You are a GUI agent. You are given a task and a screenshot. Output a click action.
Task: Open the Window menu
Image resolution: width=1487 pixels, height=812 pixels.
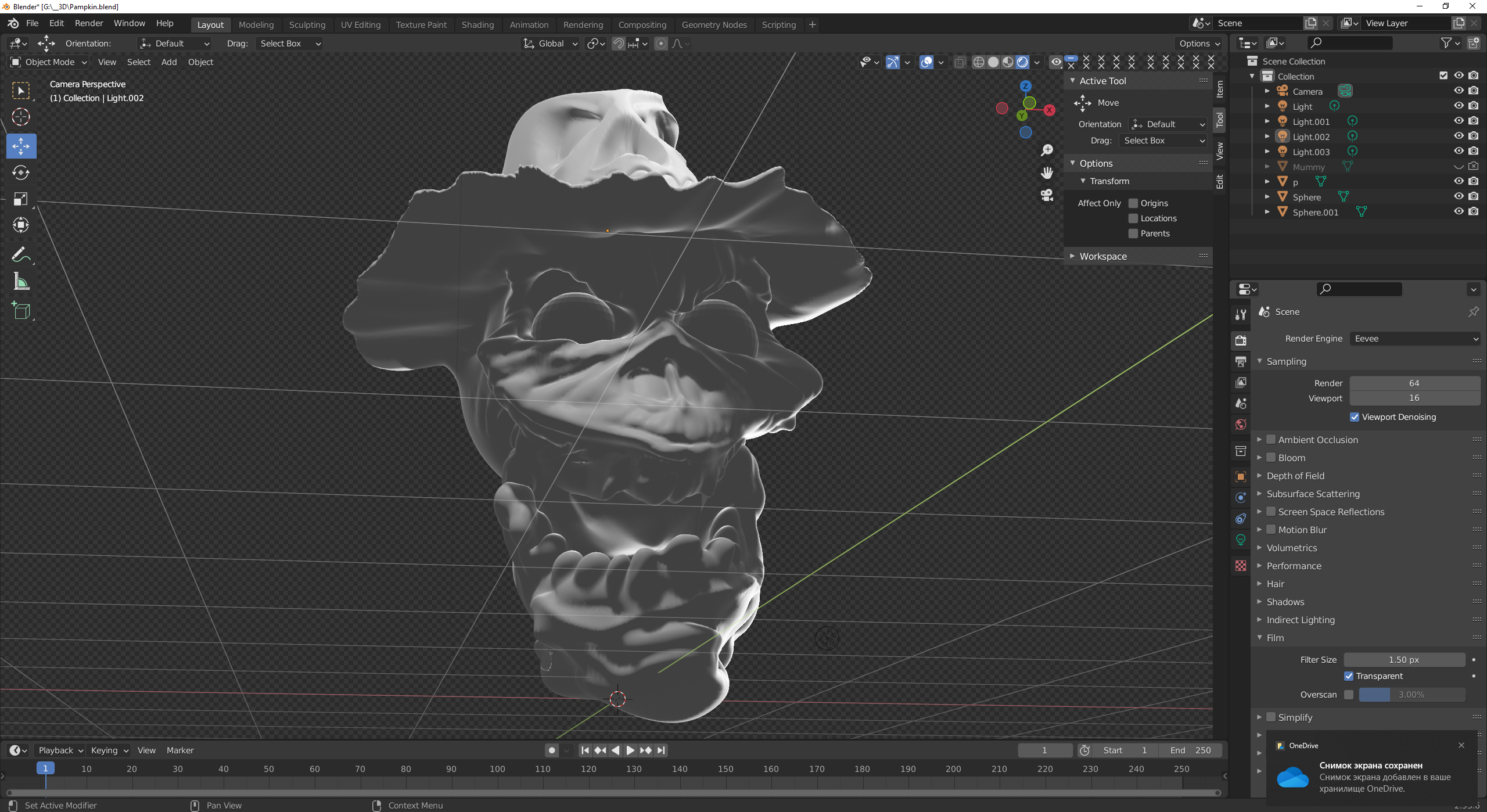[x=129, y=23]
